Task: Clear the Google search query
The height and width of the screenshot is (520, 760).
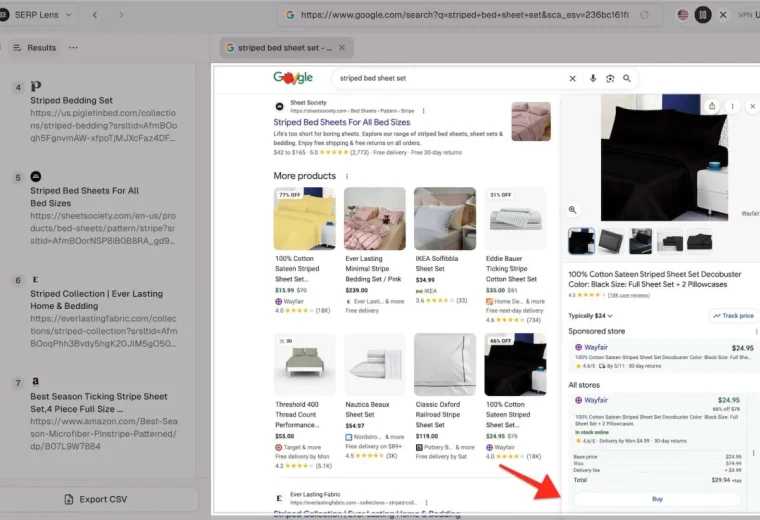Action: 572,79
